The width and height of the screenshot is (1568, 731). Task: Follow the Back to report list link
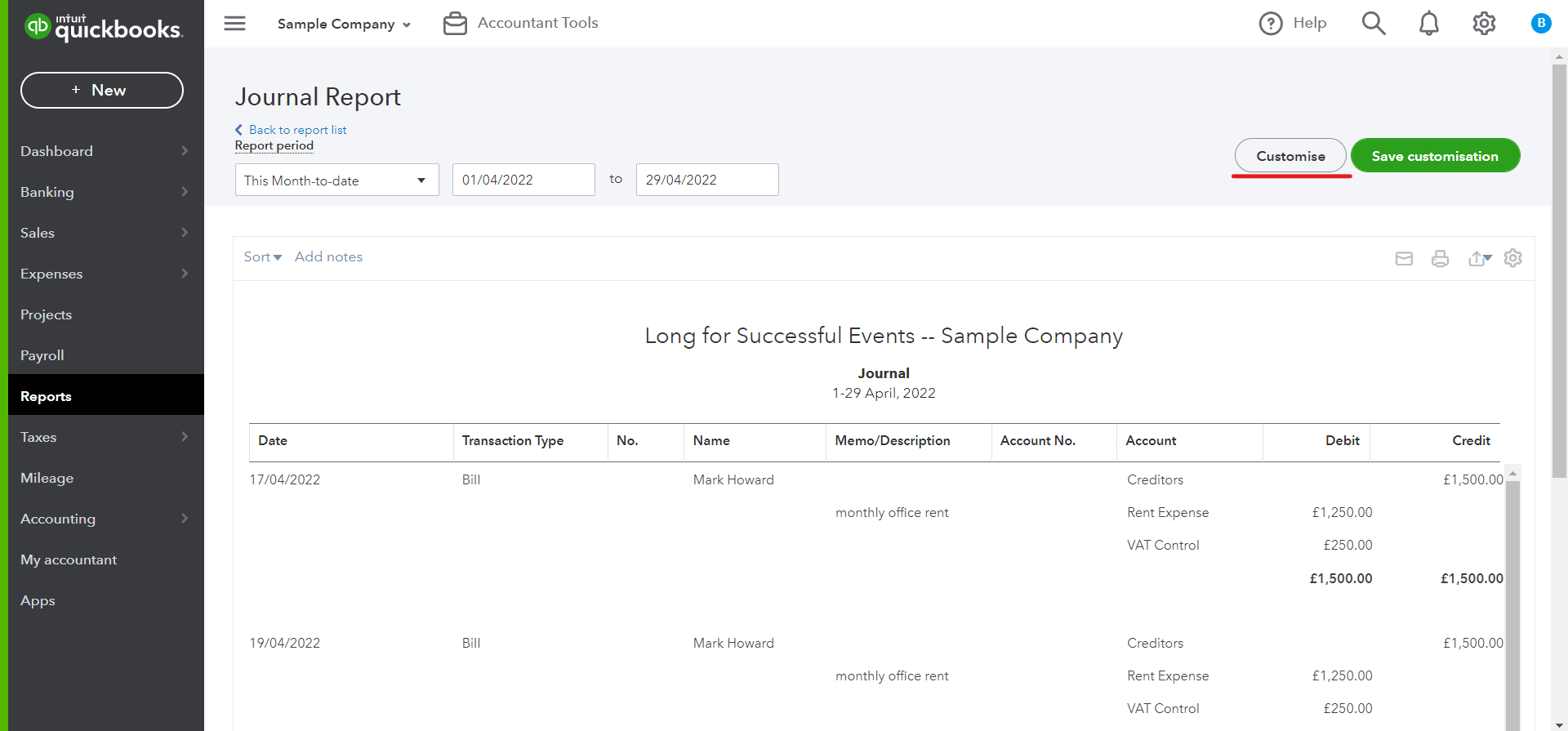297,130
